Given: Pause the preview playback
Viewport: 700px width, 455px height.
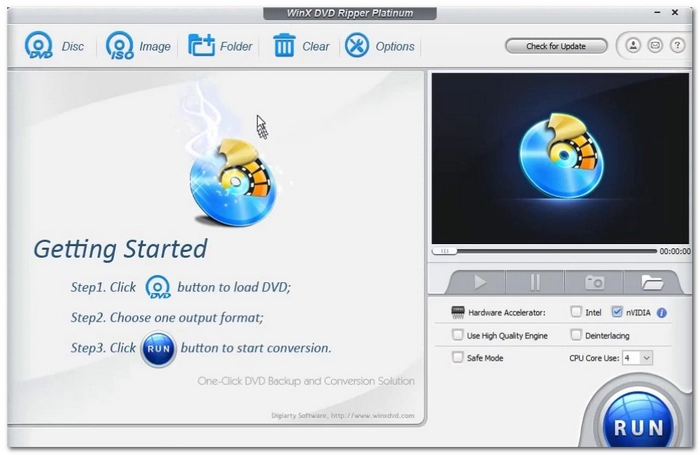Looking at the screenshot, I should tap(535, 282).
